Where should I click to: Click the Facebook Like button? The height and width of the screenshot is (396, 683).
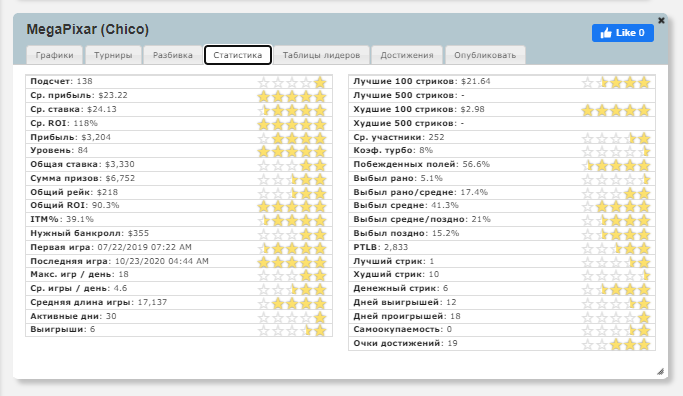pyautogui.click(x=622, y=33)
